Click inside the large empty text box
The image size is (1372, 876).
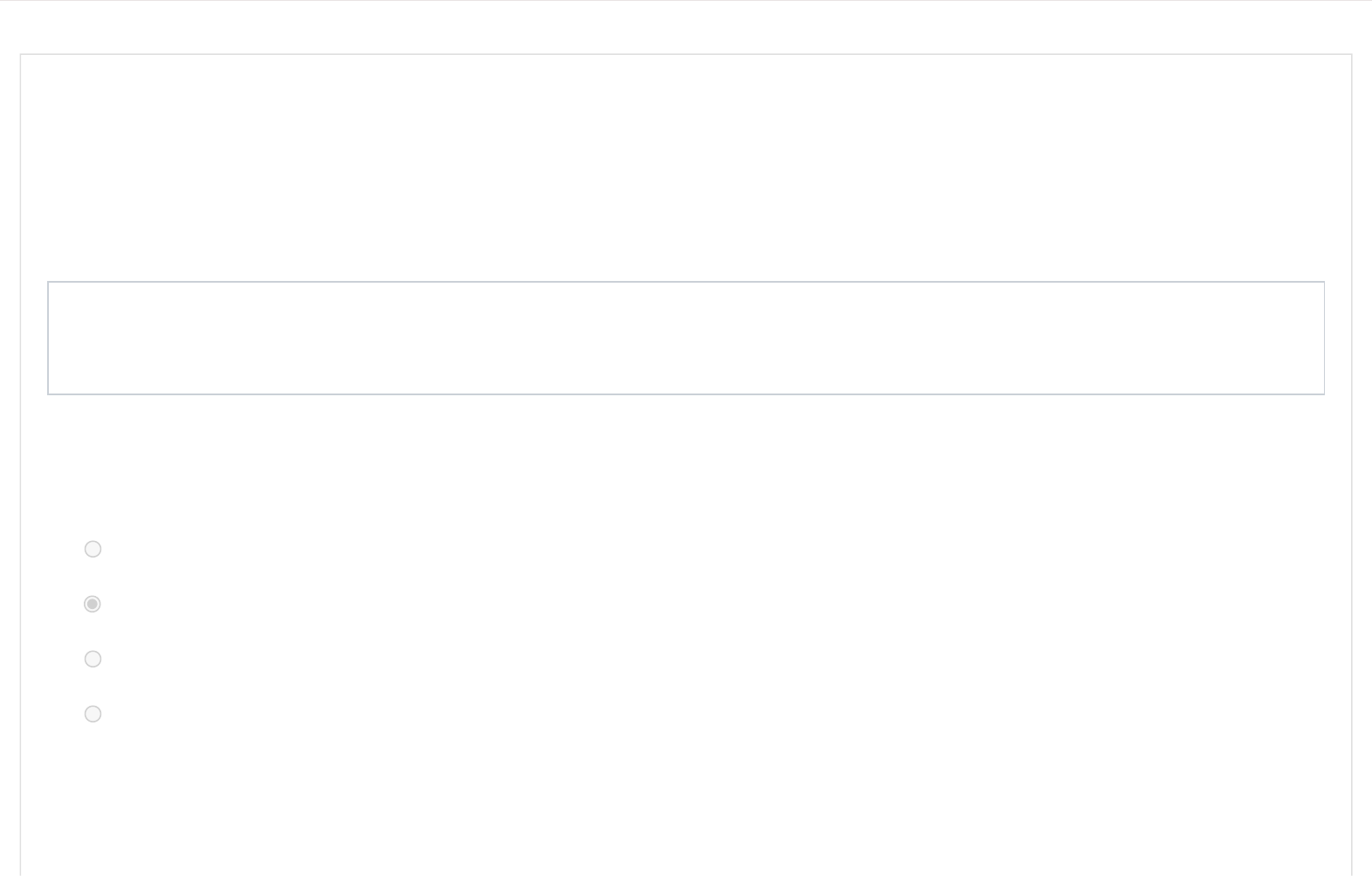(686, 338)
